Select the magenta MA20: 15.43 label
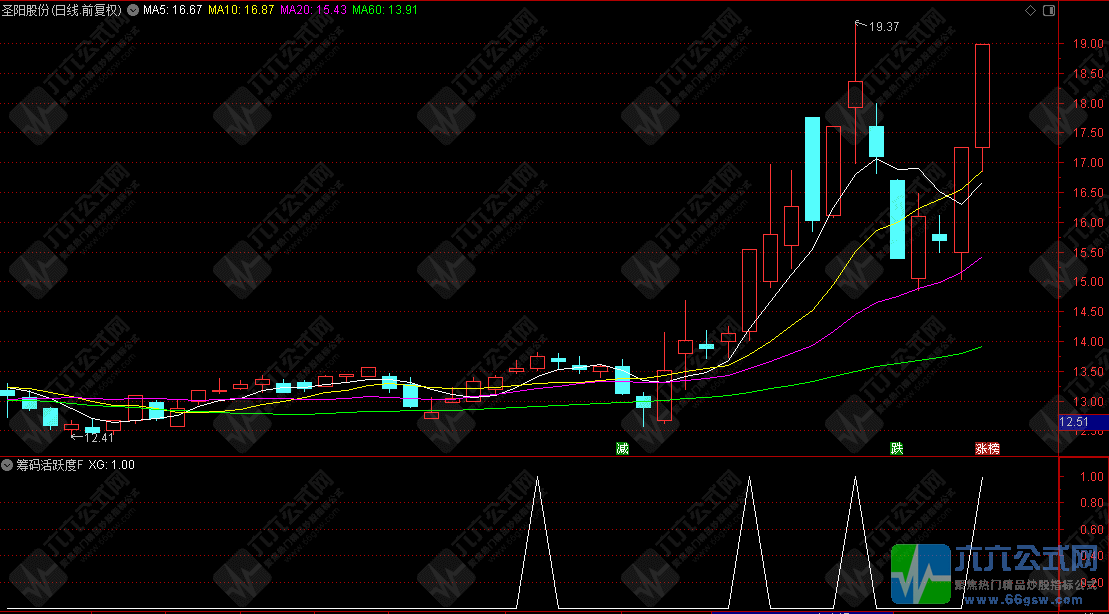1109x614 pixels. tap(313, 10)
